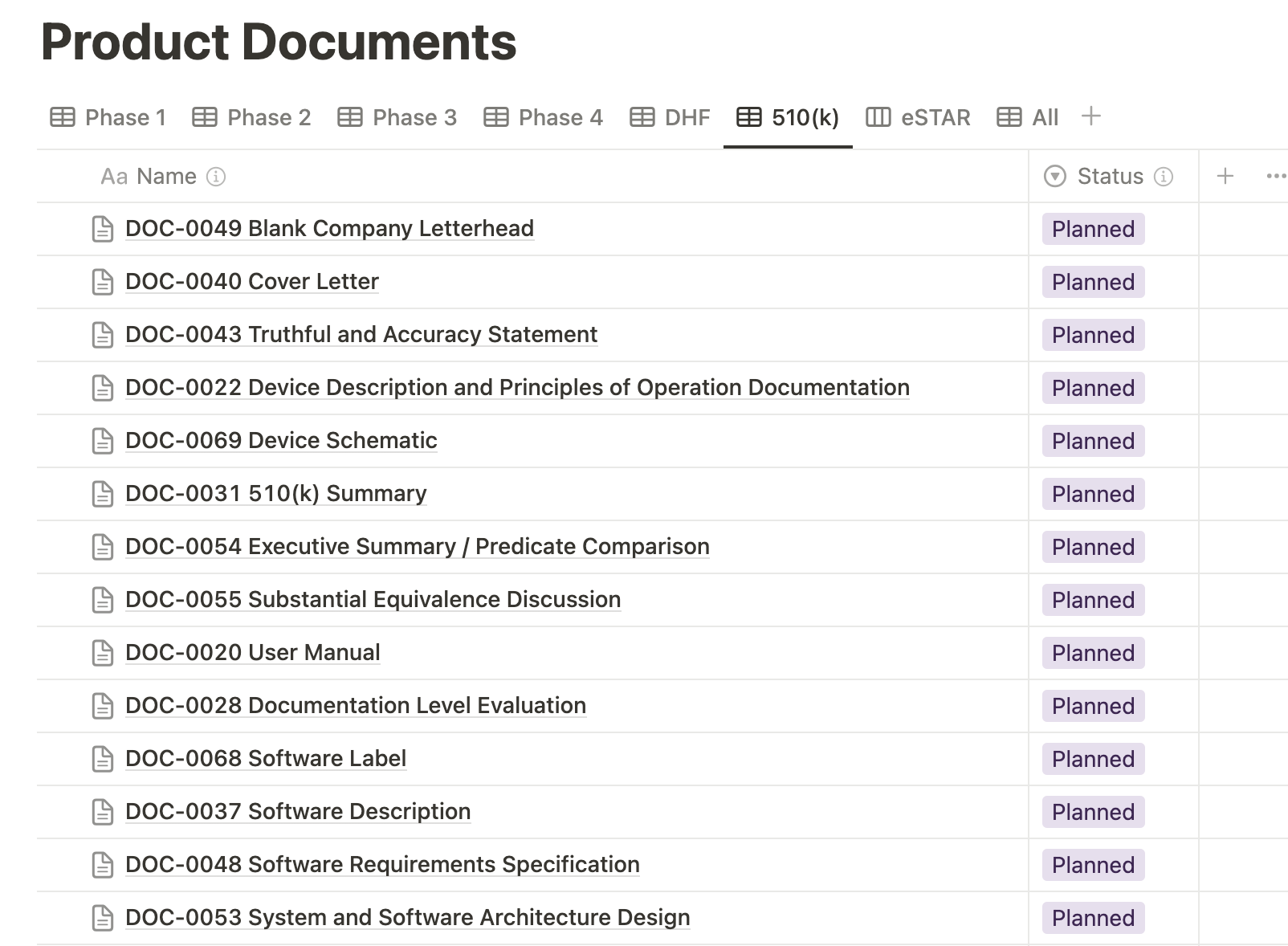Click page icon for DOC-0049 Blank Company Letterhead

pyautogui.click(x=103, y=229)
